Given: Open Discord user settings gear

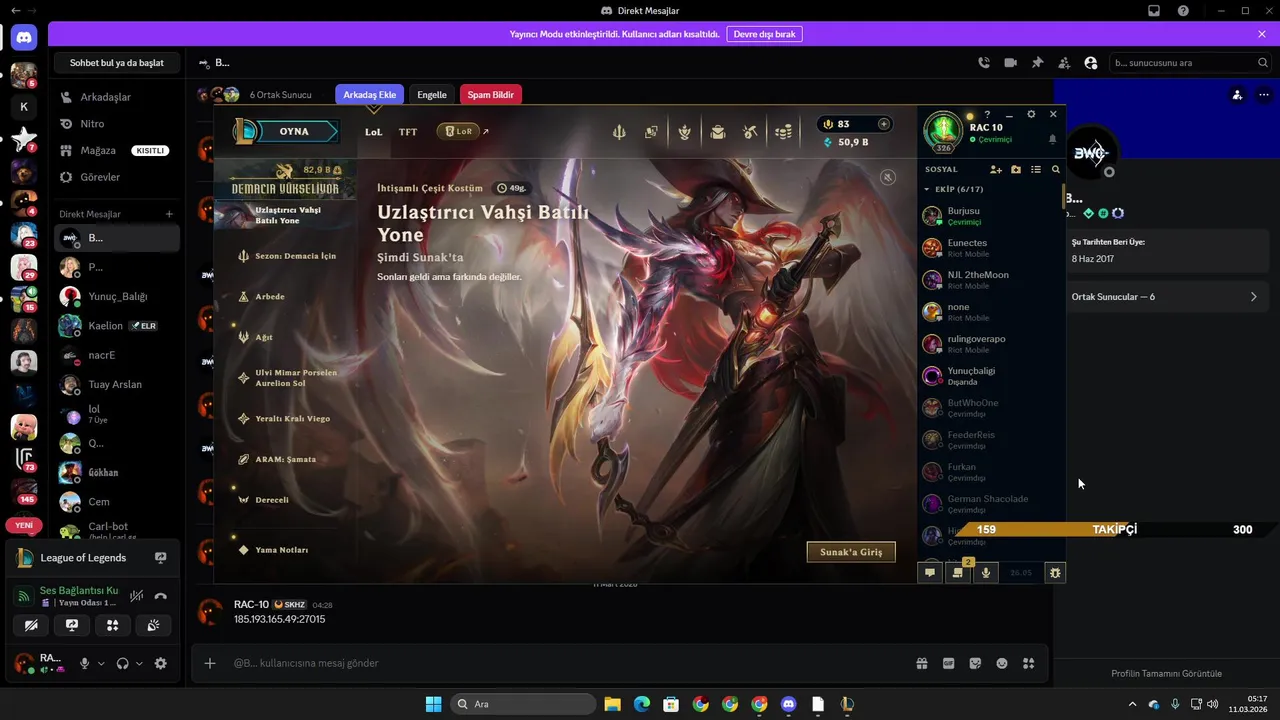Looking at the screenshot, I should pos(160,663).
